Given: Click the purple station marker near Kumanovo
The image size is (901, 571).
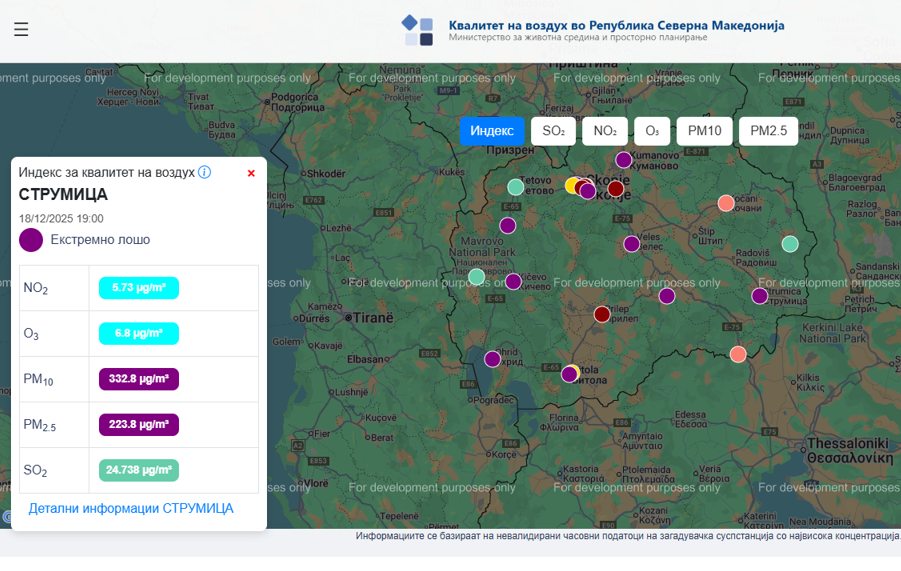Looking at the screenshot, I should [624, 160].
